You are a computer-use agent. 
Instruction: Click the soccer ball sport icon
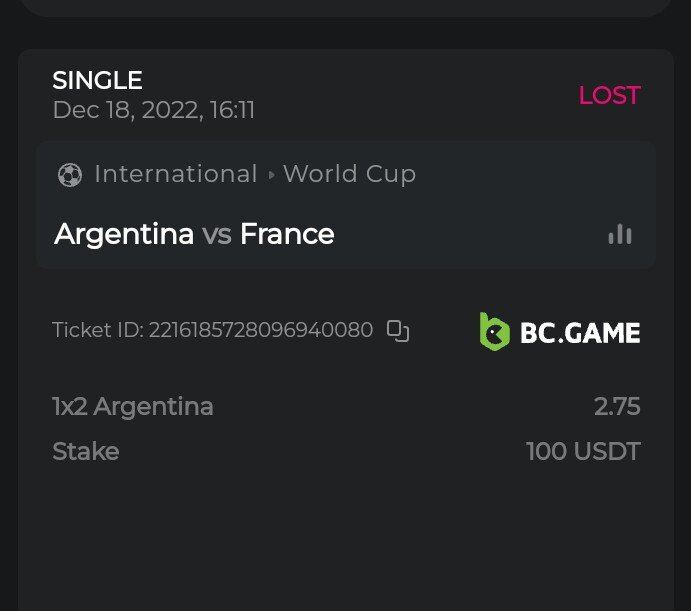[x=69, y=175]
